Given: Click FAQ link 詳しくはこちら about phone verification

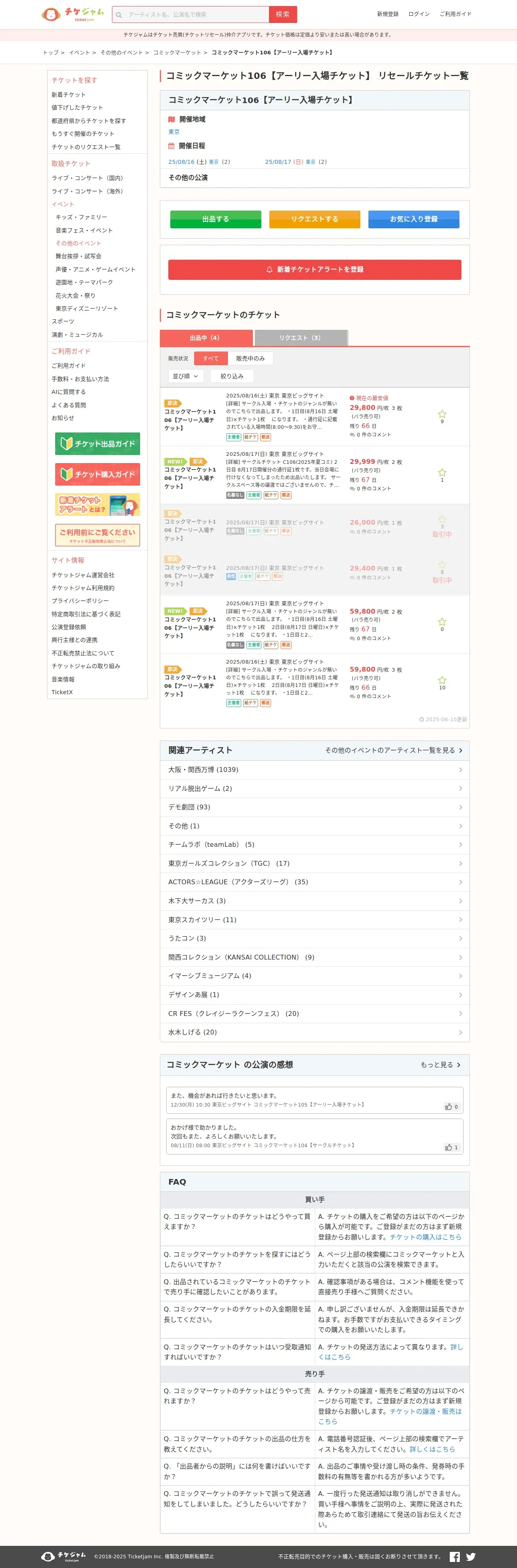Looking at the screenshot, I should tap(432, 1449).
